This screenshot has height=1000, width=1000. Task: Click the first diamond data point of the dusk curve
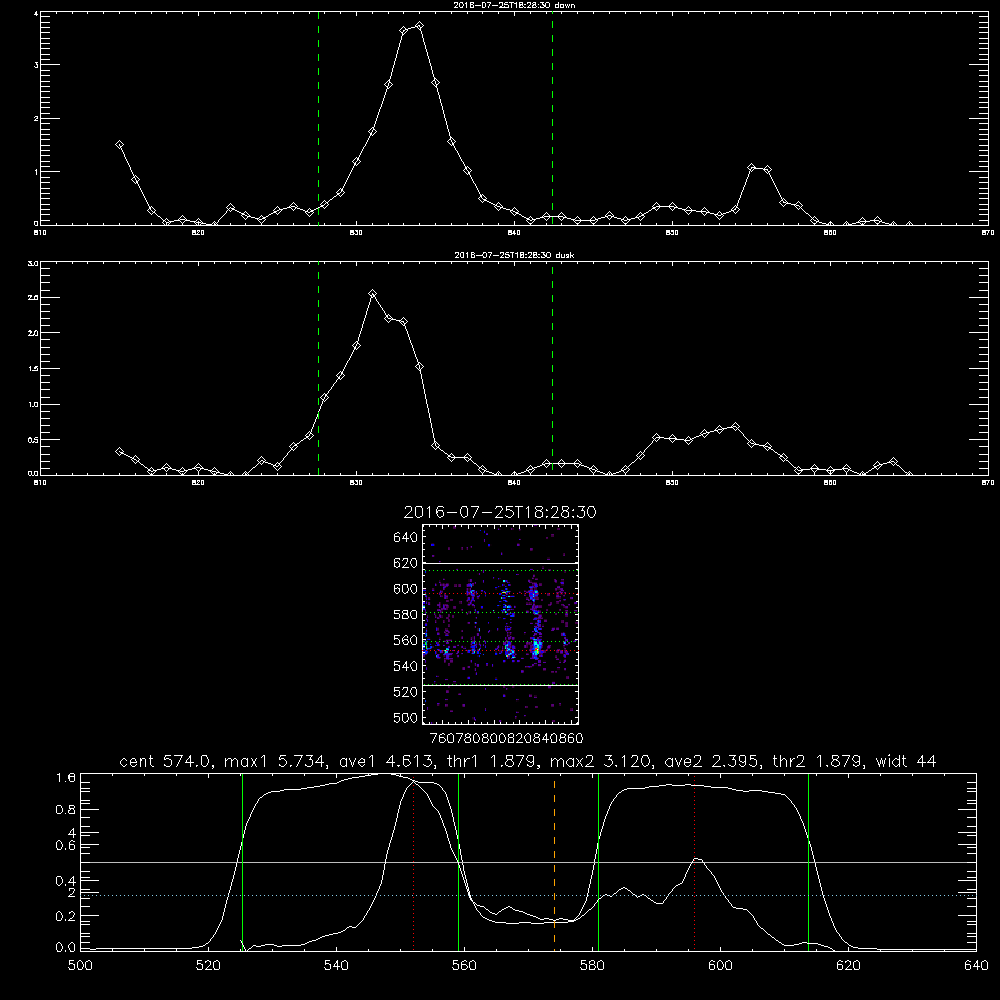(x=119, y=451)
